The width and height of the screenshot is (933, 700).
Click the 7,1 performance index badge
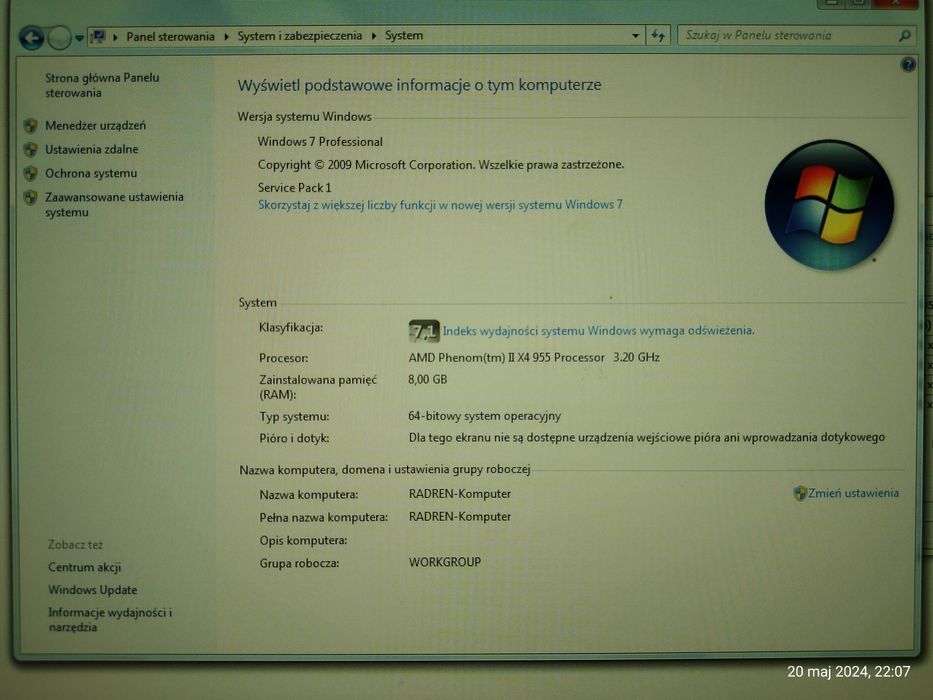coord(424,331)
